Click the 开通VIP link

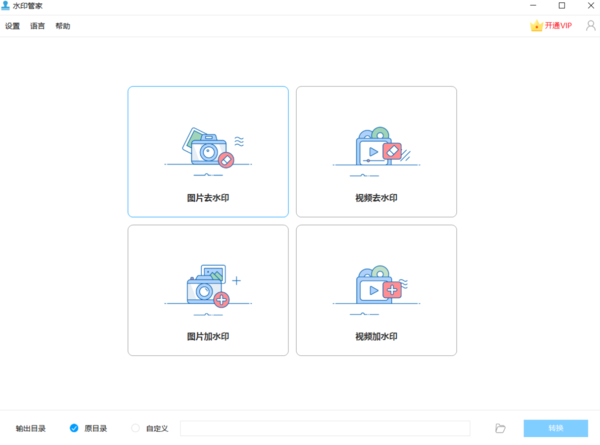coord(558,26)
